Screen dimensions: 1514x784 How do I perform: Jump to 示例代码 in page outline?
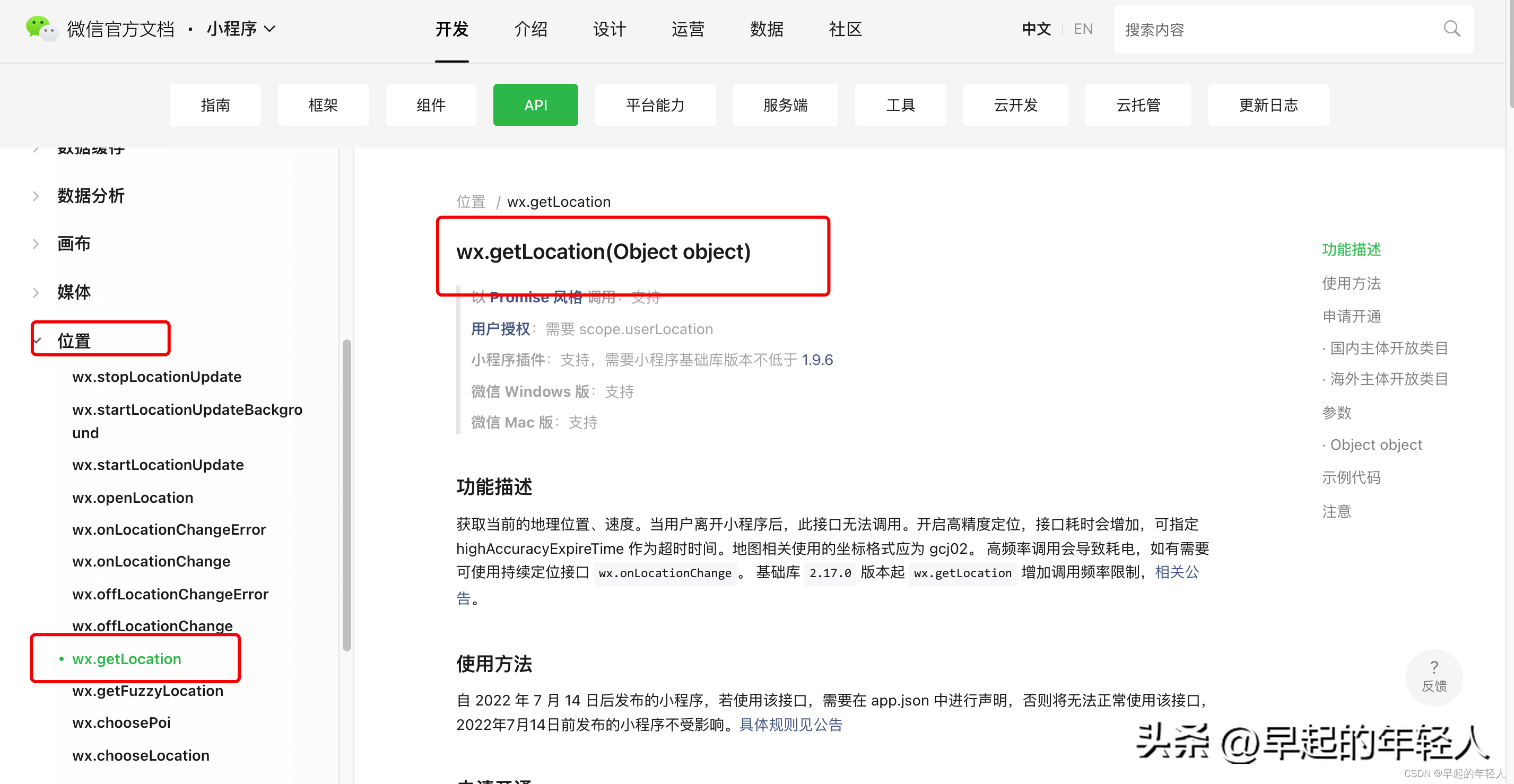[1351, 477]
